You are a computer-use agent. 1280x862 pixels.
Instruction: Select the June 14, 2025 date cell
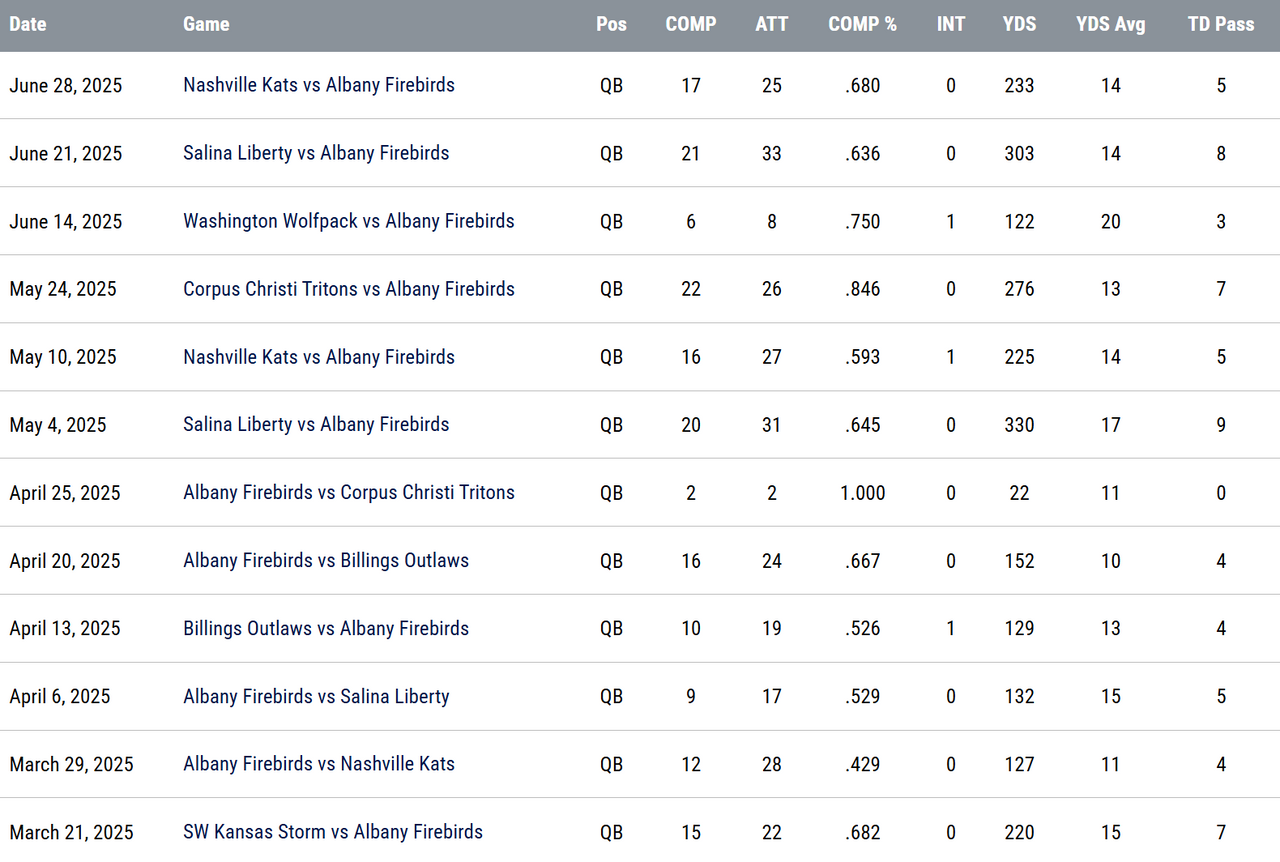66,221
